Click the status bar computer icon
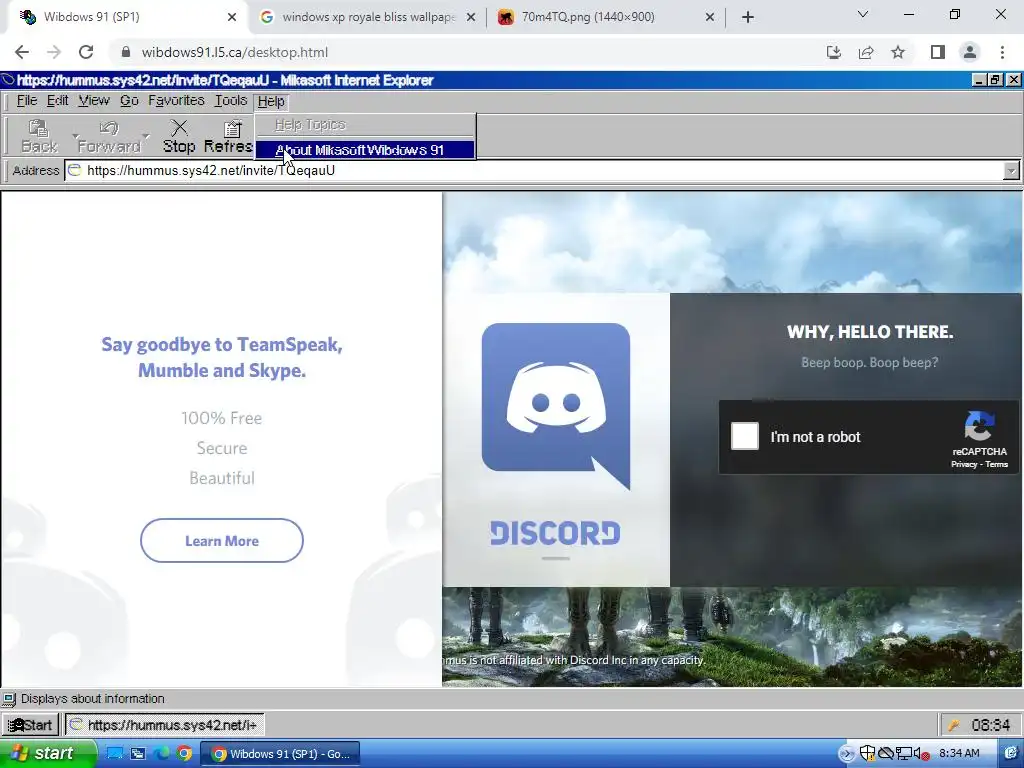Viewport: 1024px width, 768px height. tap(9, 699)
